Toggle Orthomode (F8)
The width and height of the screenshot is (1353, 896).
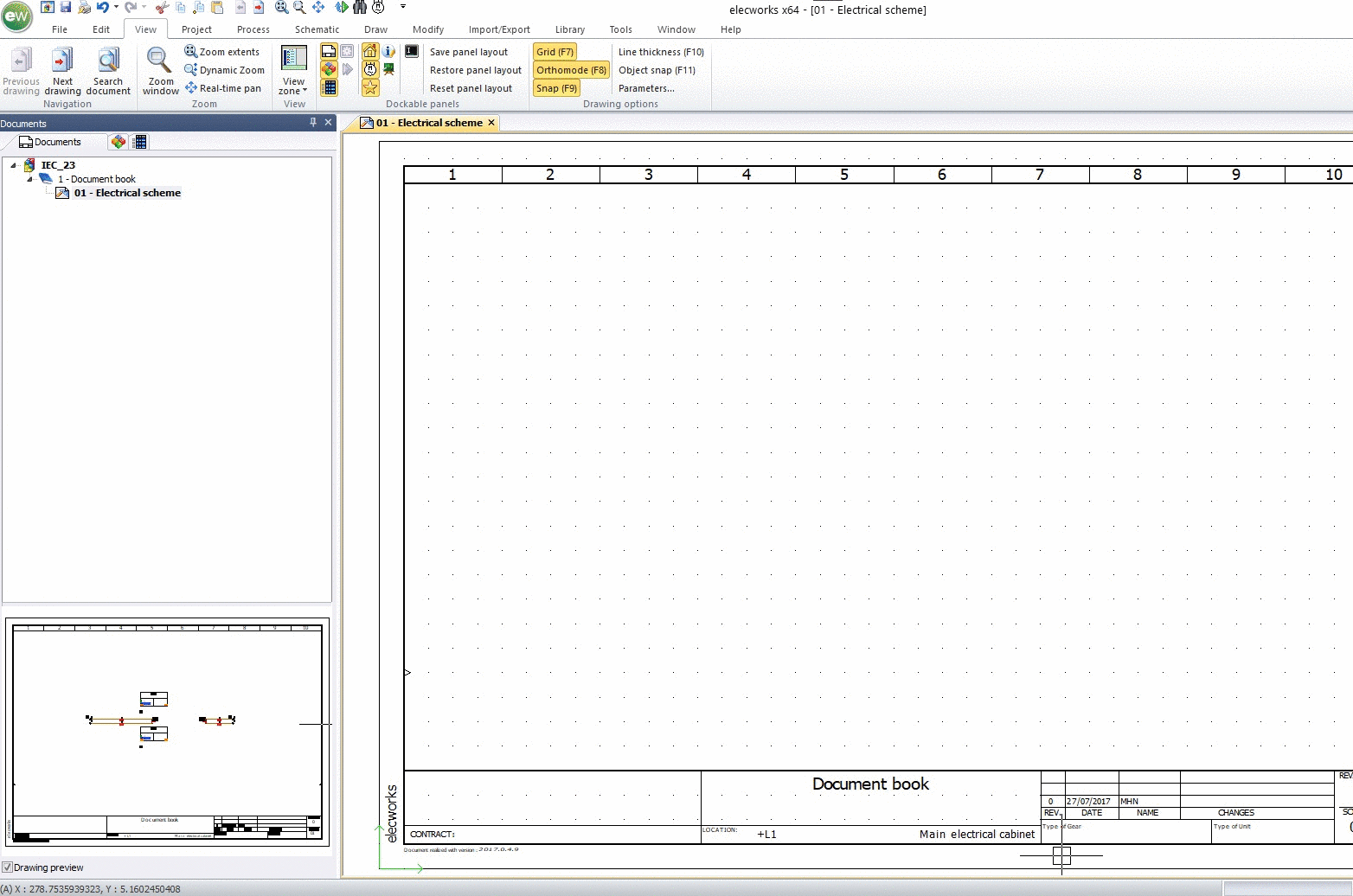(x=571, y=70)
